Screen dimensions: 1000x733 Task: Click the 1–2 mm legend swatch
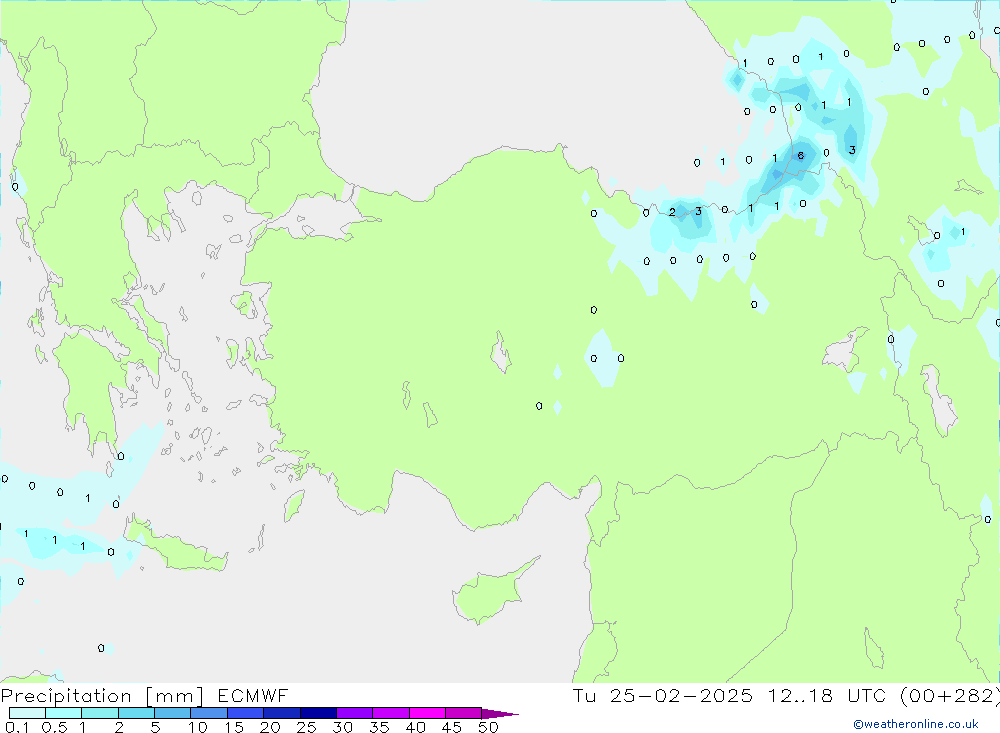click(x=100, y=713)
